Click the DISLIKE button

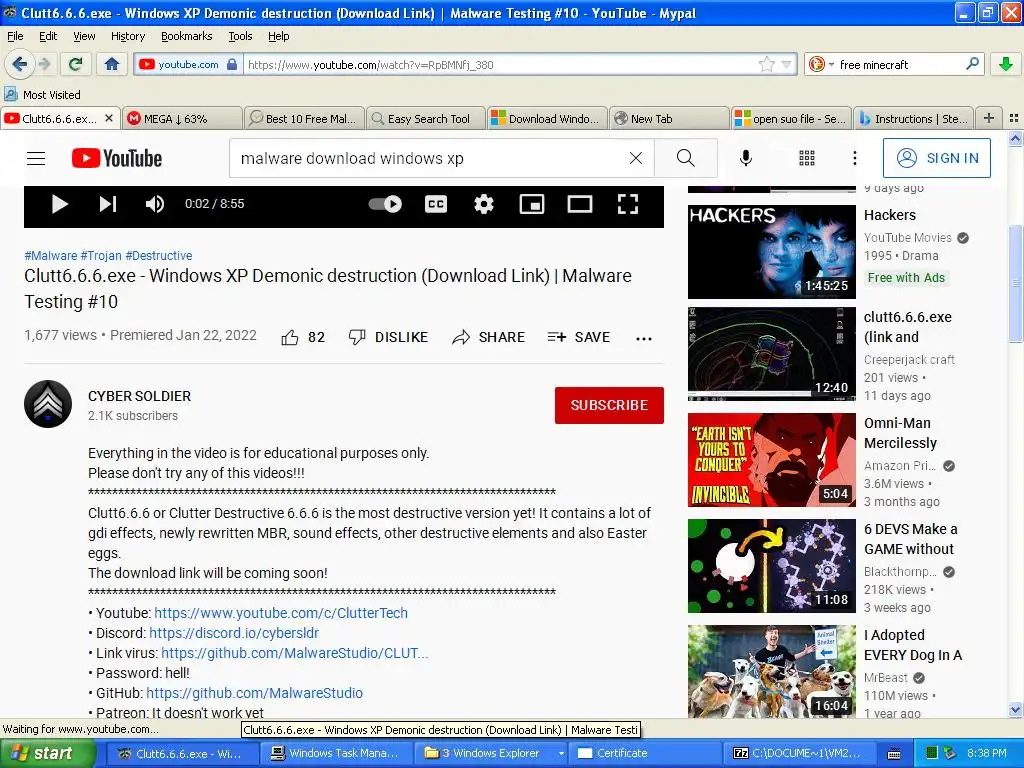[388, 337]
